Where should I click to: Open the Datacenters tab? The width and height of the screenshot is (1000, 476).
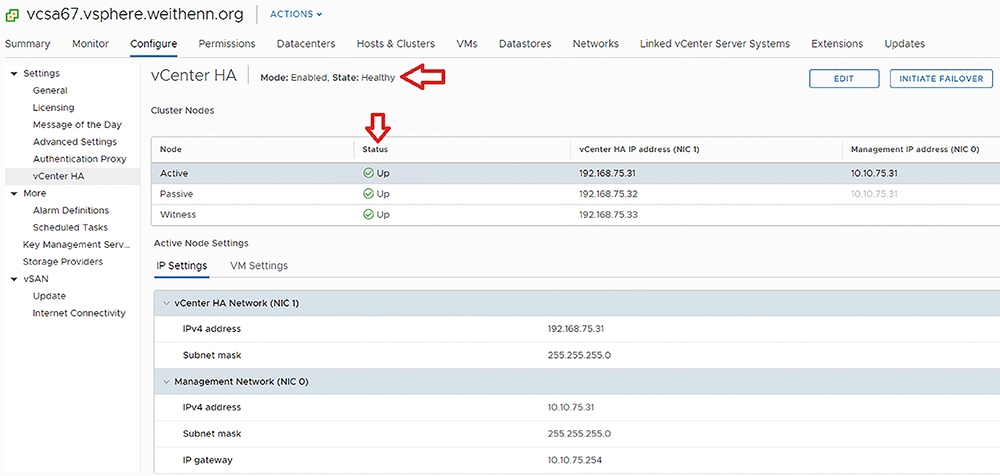[306, 43]
